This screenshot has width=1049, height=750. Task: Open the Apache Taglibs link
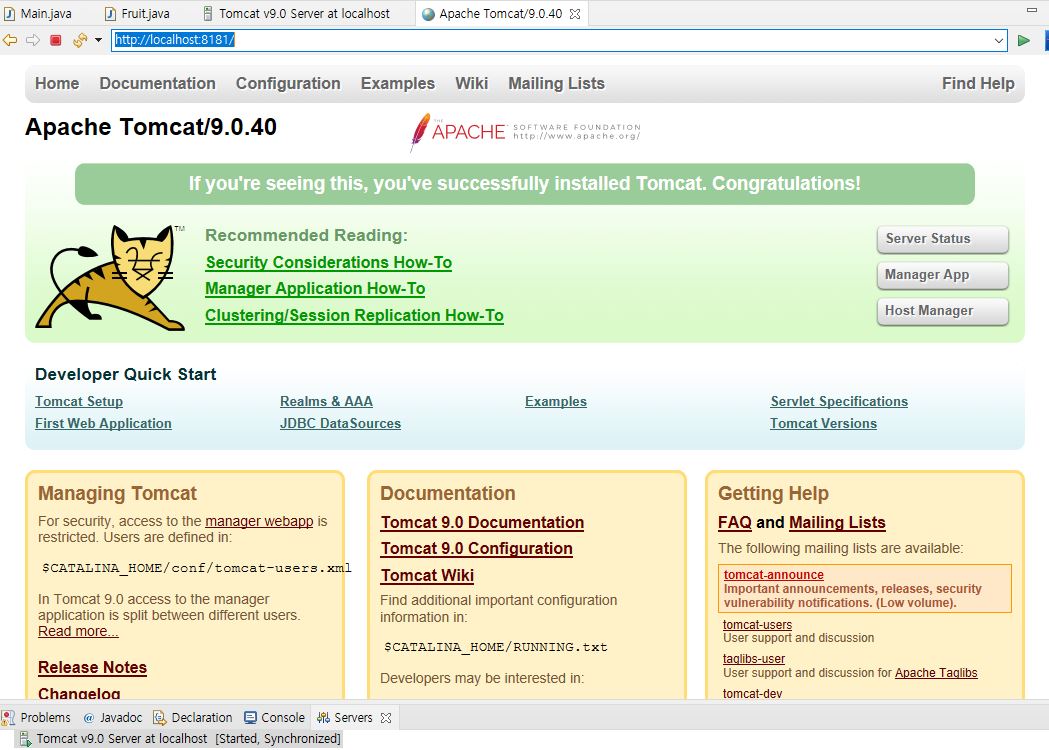click(936, 673)
